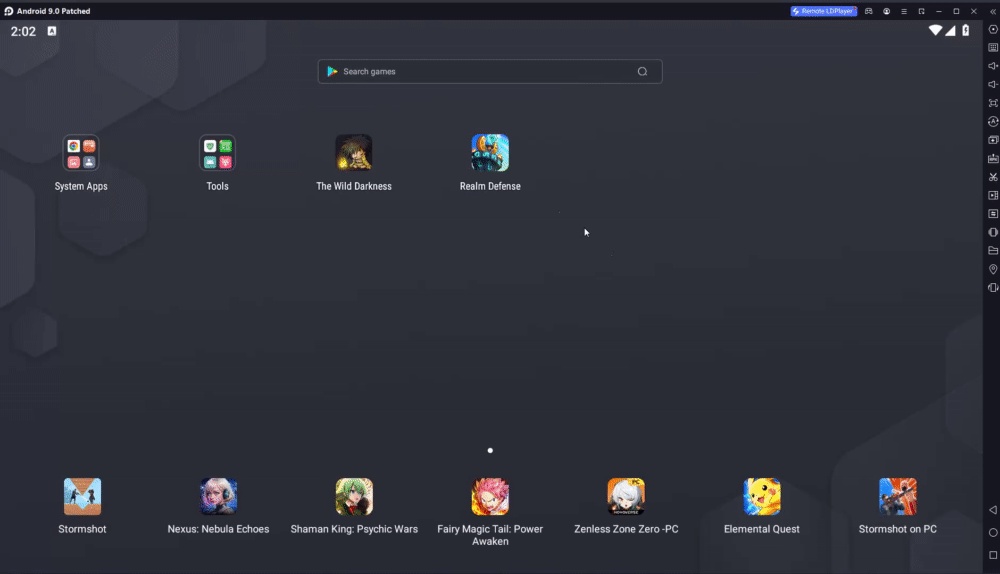Take a screenshot with scissors icon
1000x574 pixels.
coord(993,177)
